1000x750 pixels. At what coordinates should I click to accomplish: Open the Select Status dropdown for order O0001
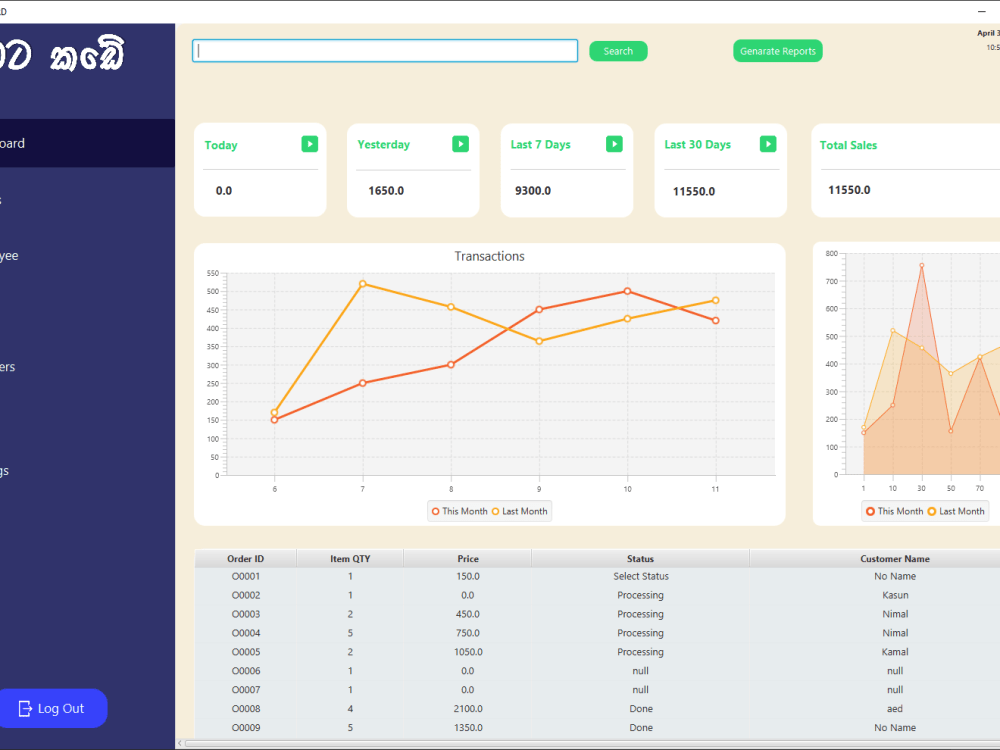pyautogui.click(x=640, y=576)
